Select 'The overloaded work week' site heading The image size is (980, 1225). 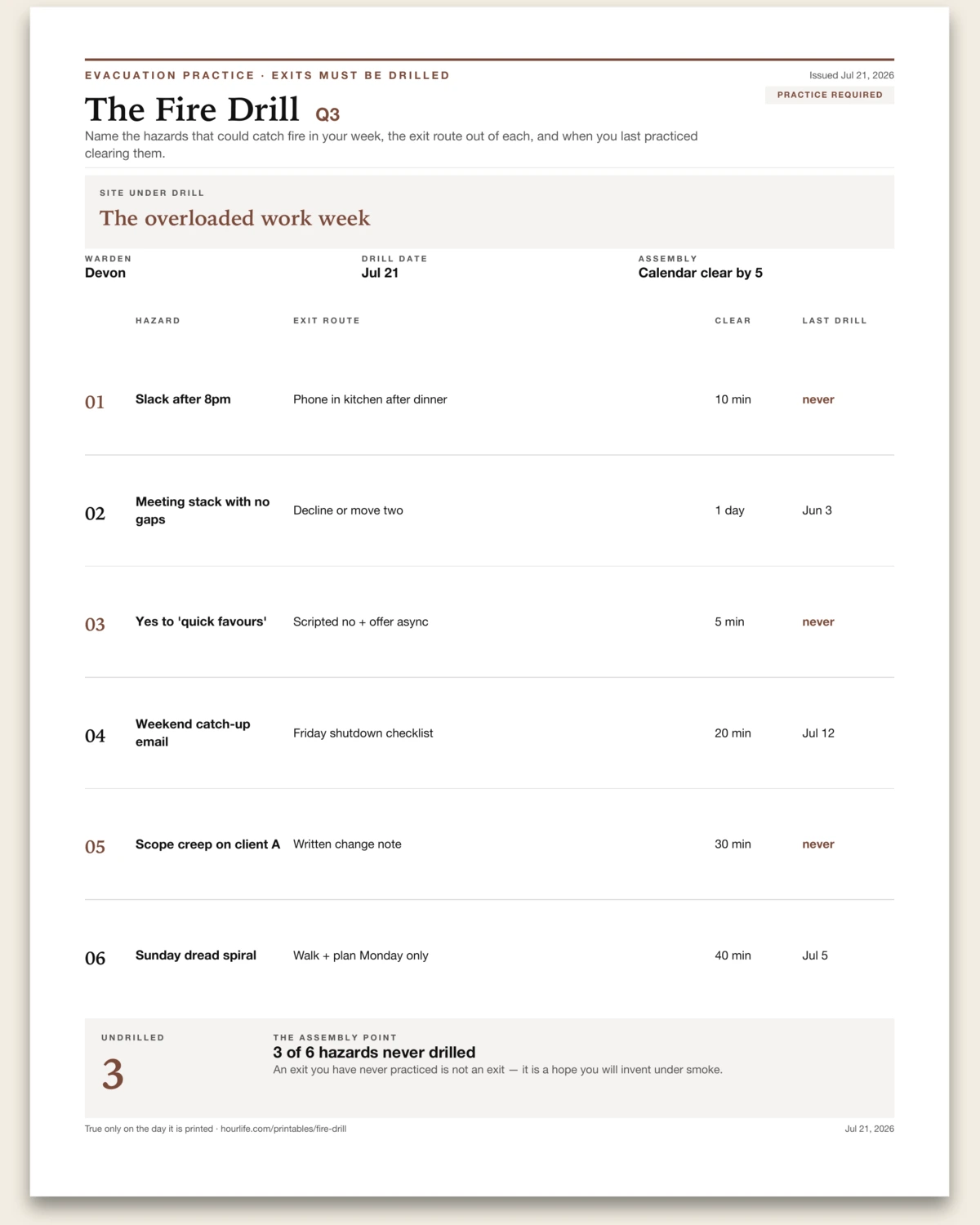click(234, 218)
